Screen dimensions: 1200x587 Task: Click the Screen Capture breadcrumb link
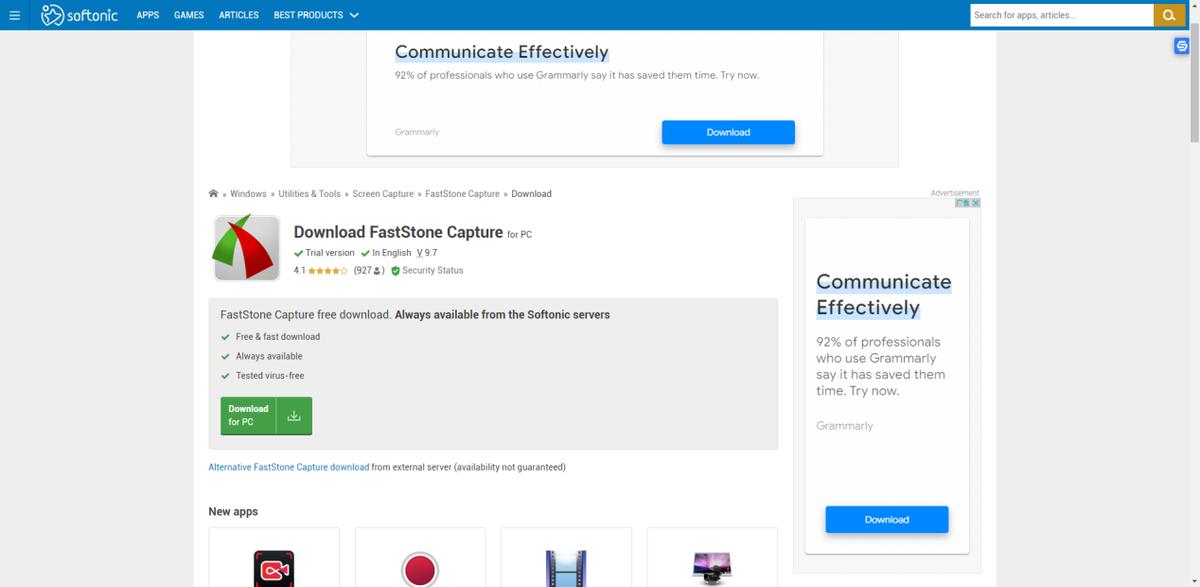(382, 194)
